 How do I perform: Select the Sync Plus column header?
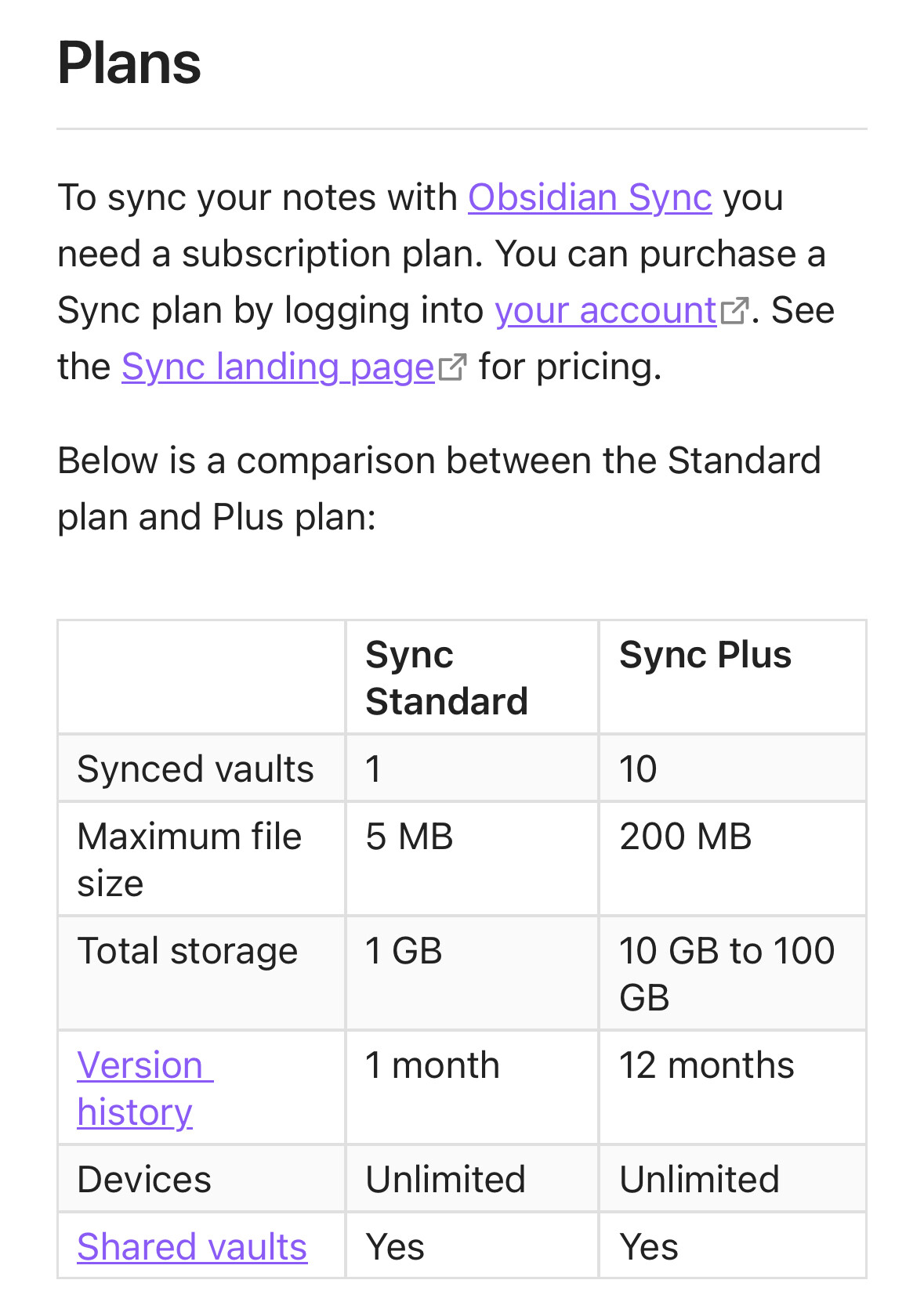(x=732, y=678)
